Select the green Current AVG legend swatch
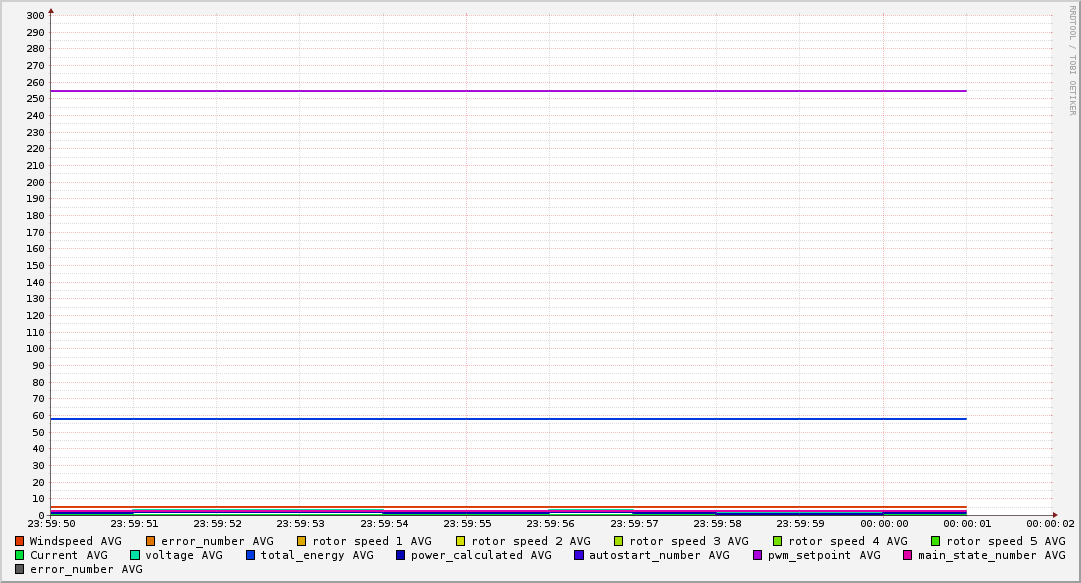Image resolution: width=1081 pixels, height=583 pixels. (x=20, y=555)
